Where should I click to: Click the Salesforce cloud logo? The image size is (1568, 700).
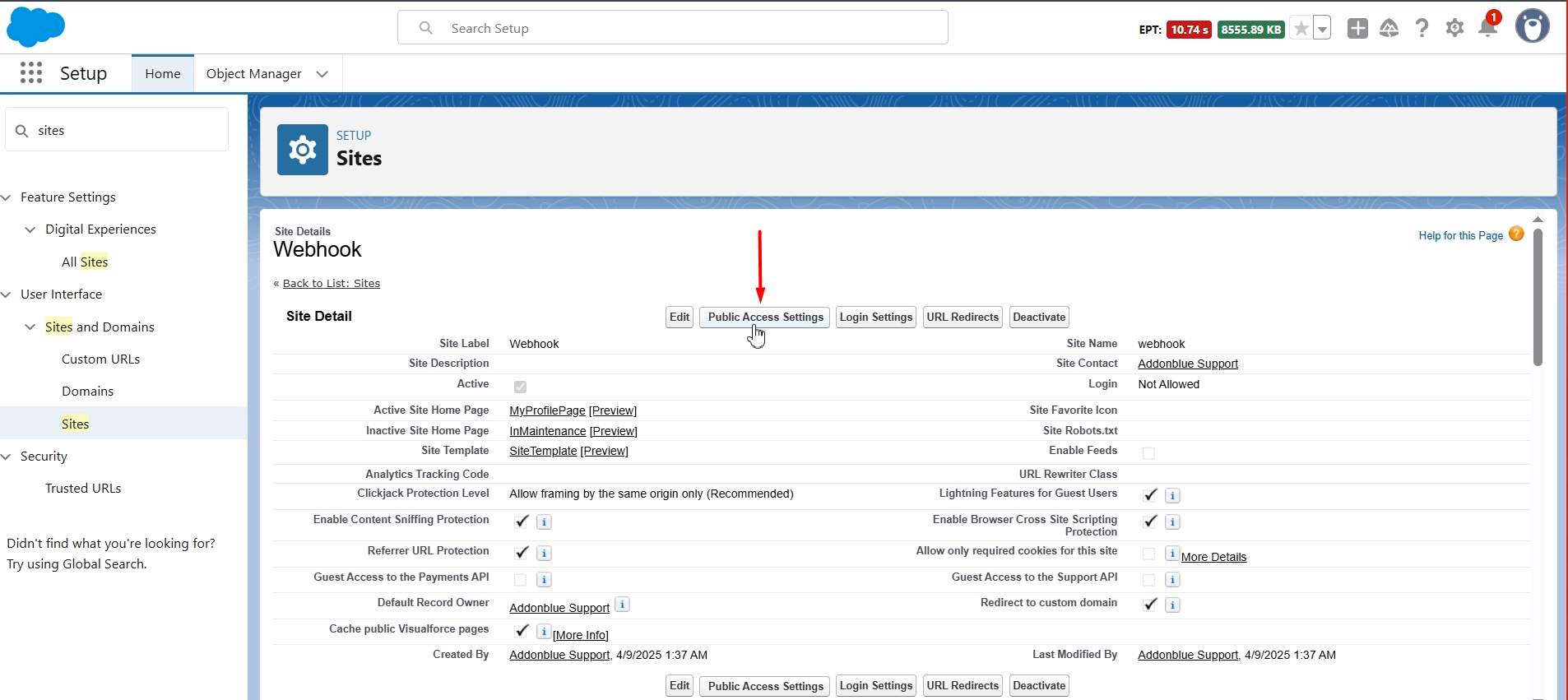(35, 27)
